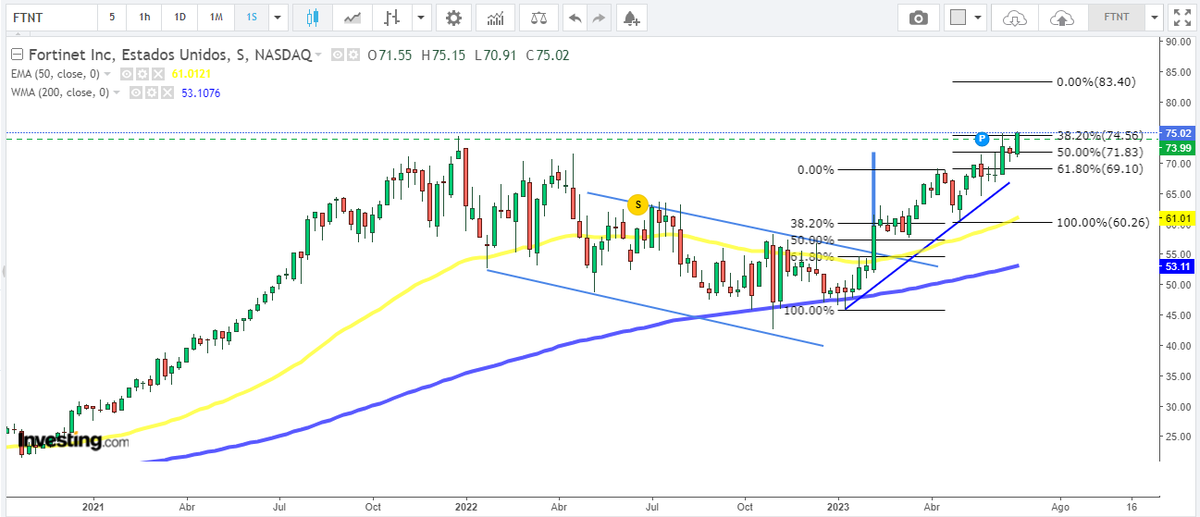Toggle visibility eye for Fortinet series
The height and width of the screenshot is (517, 1200).
[x=338, y=55]
